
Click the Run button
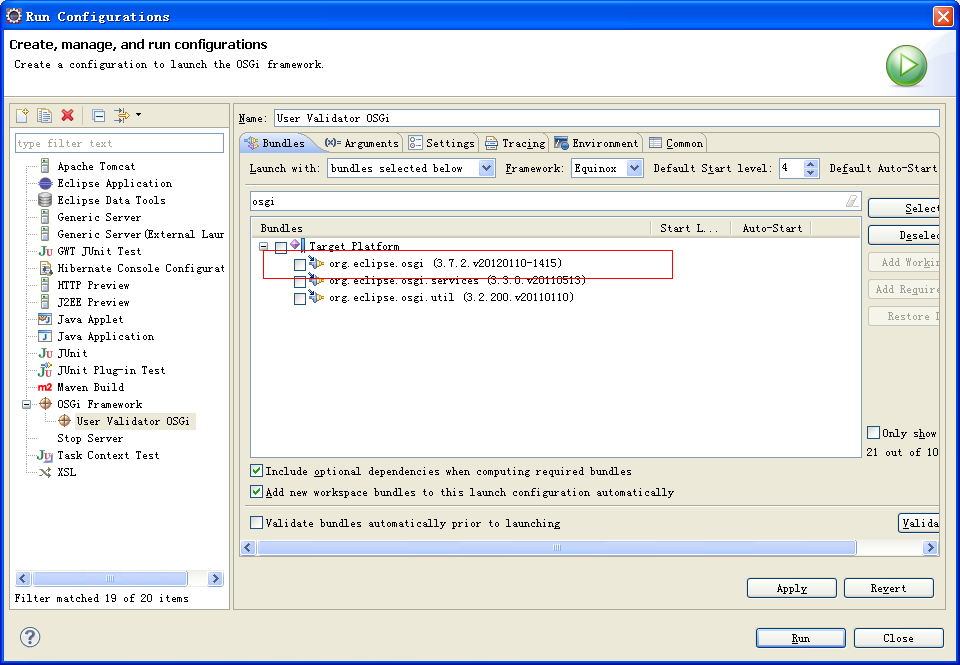tap(801, 638)
